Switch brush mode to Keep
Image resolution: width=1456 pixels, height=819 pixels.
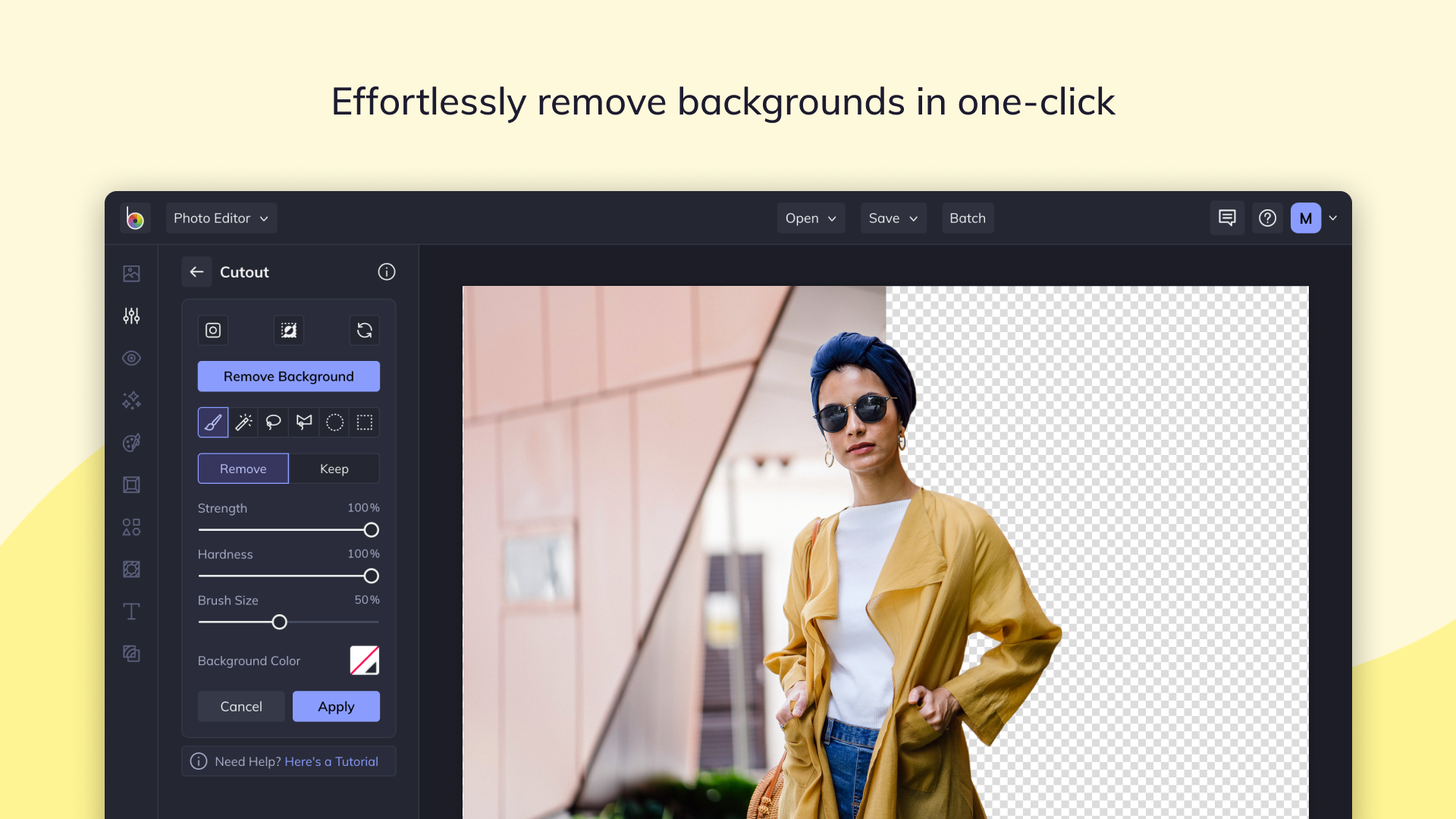tap(334, 469)
